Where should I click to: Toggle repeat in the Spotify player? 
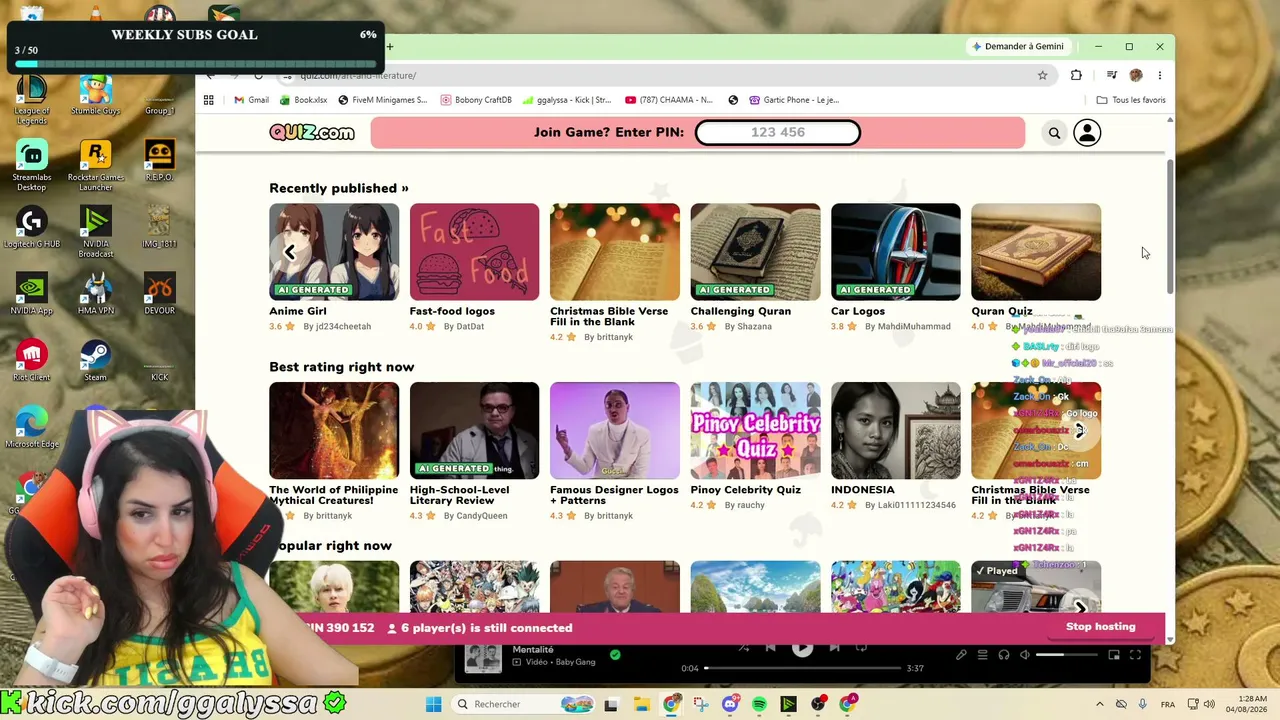862,648
